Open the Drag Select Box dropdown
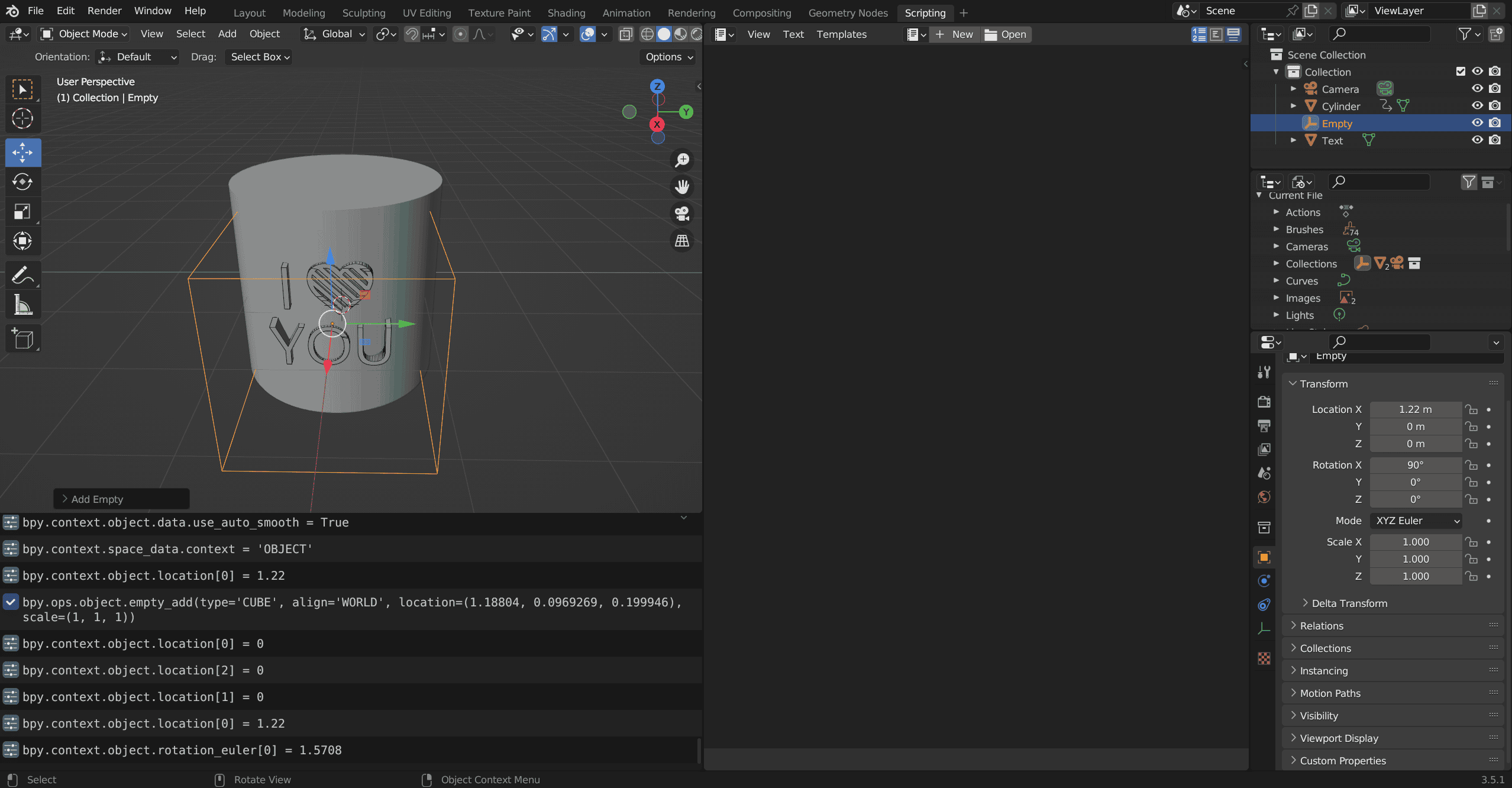The image size is (1512, 788). (259, 57)
